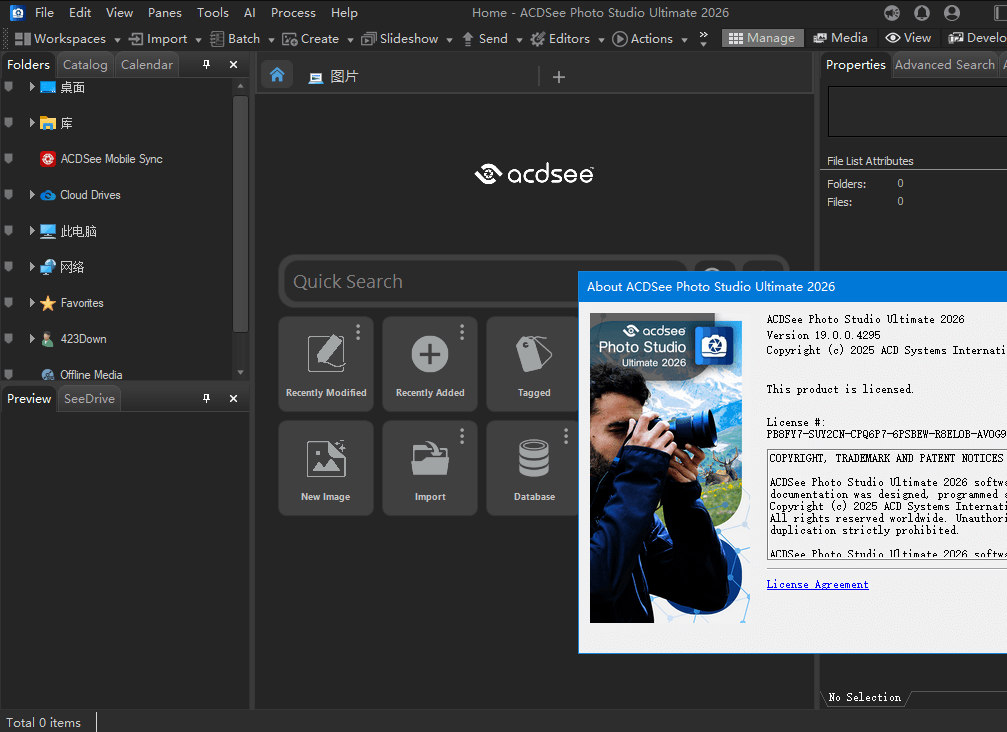Screen dimensions: 1007x732
Task: Open the New Image tile
Action: pyautogui.click(x=325, y=459)
